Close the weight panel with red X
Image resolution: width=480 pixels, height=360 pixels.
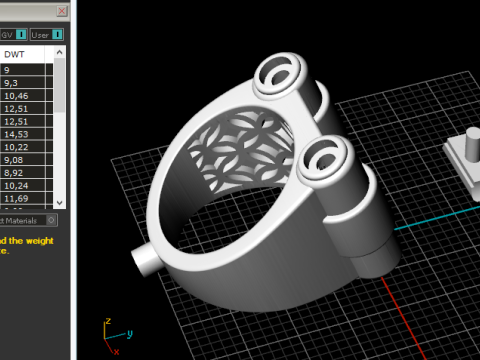point(62,11)
